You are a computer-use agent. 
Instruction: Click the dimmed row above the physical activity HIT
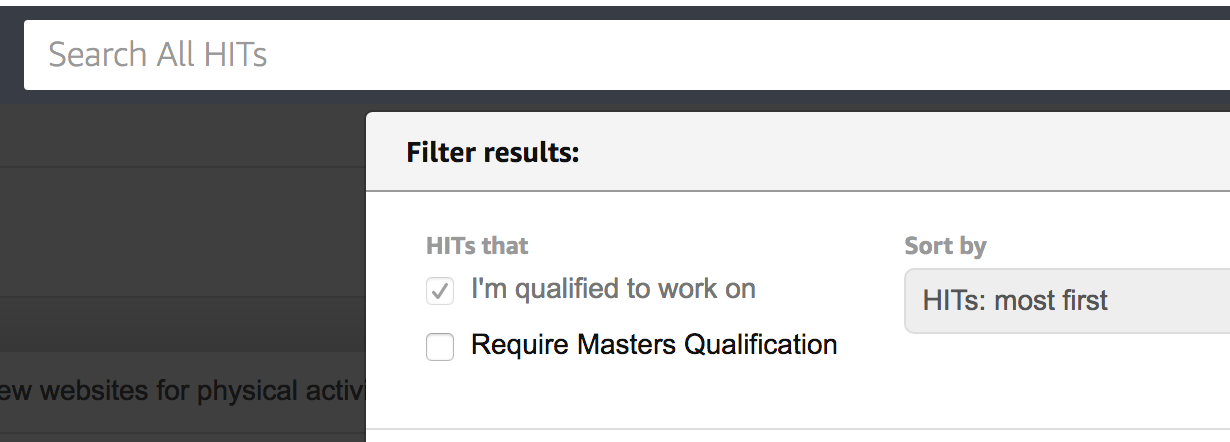pos(180,323)
